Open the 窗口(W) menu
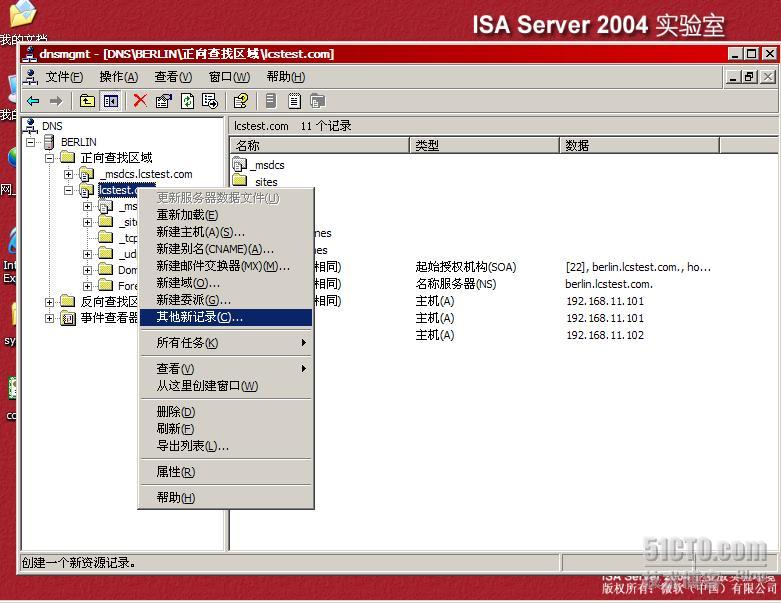 pos(229,77)
